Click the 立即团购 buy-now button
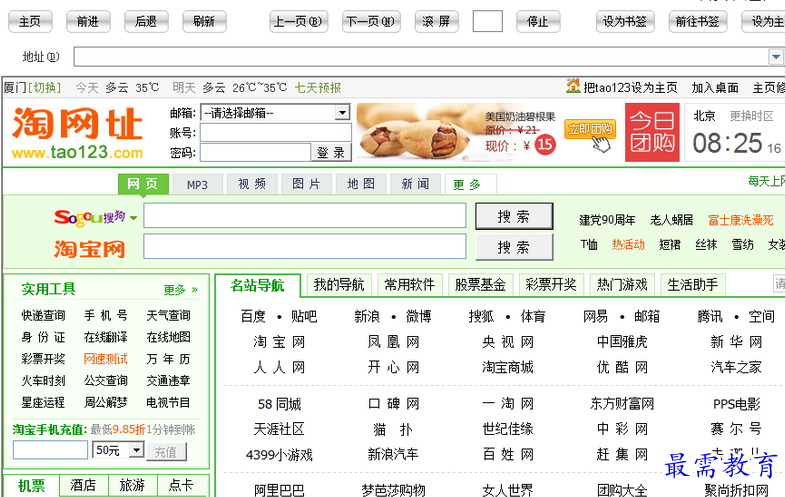786x497 pixels. point(590,129)
